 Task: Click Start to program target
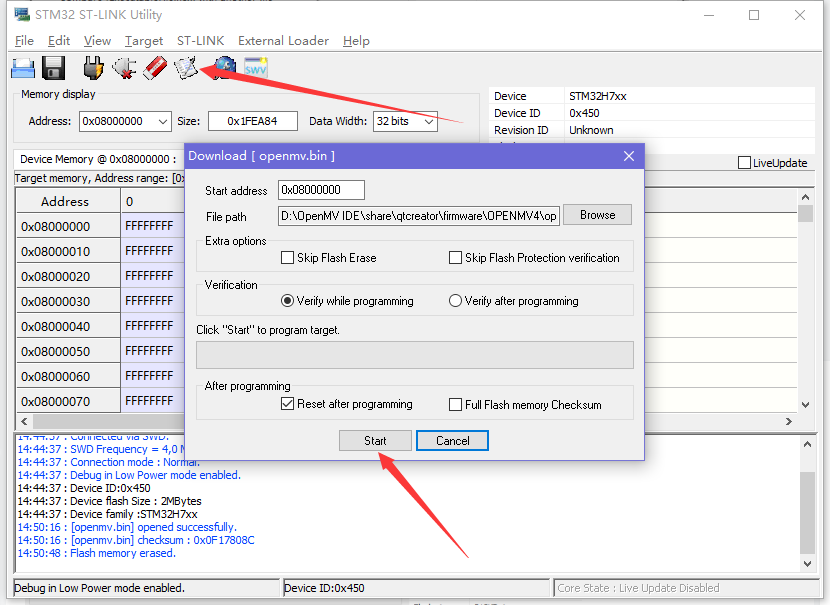[x=375, y=440]
